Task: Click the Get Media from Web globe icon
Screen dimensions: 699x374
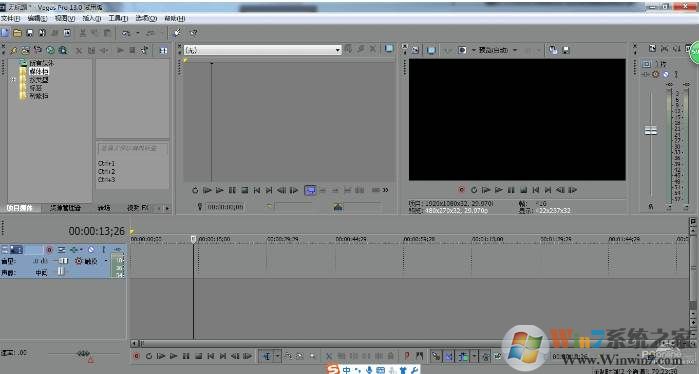Action: point(50,50)
